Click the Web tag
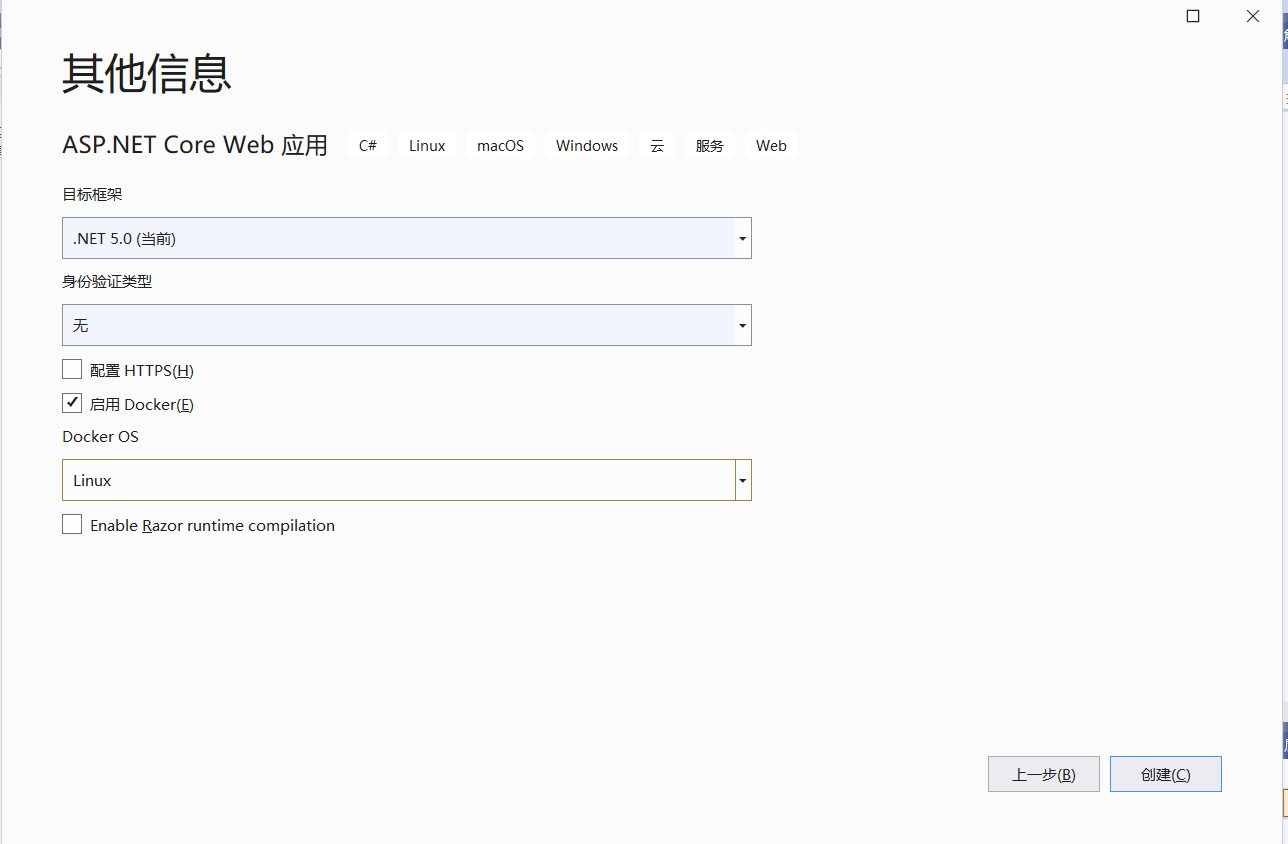The image size is (1288, 844). pyautogui.click(x=771, y=145)
